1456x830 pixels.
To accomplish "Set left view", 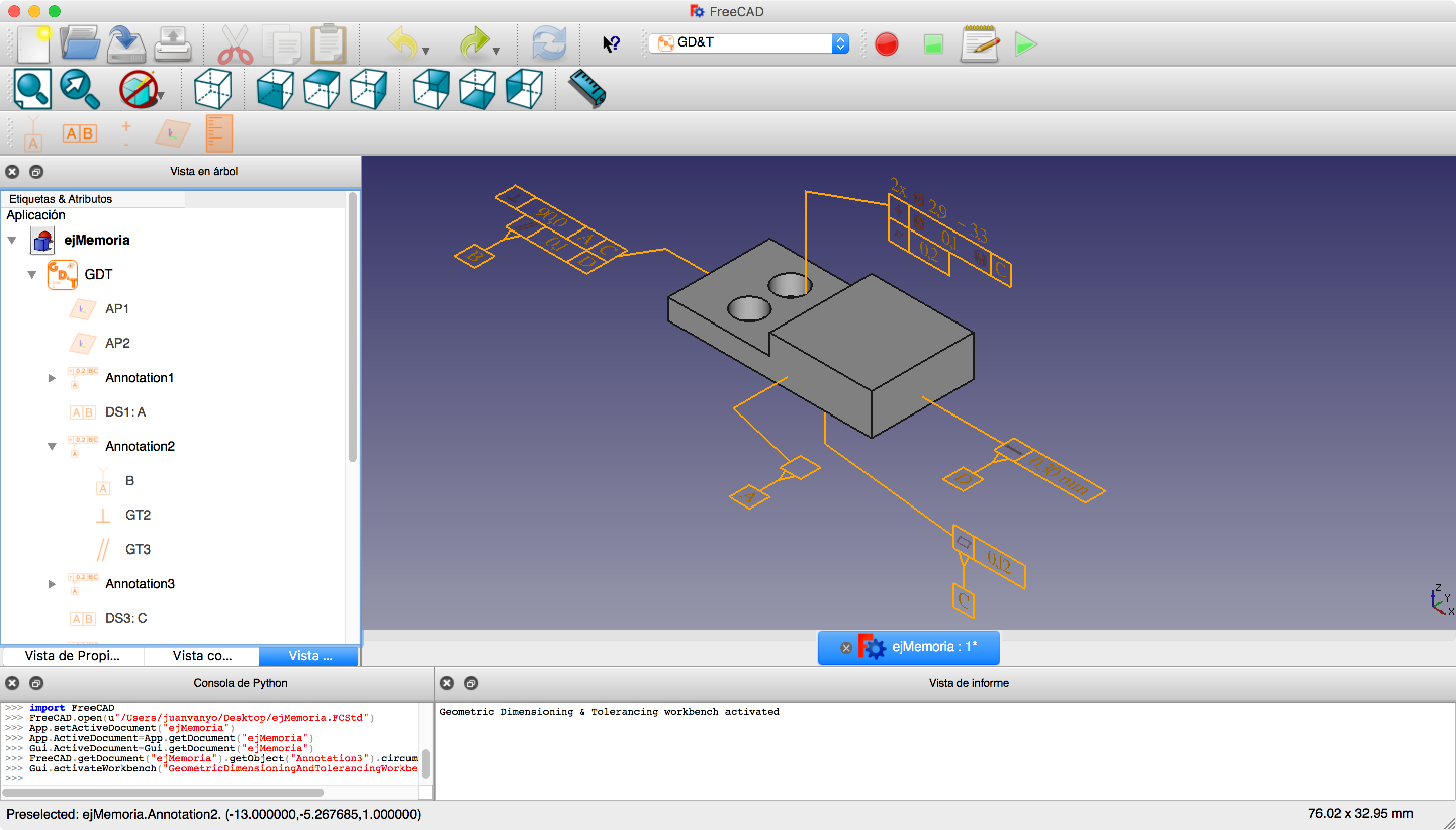I will pos(524,88).
